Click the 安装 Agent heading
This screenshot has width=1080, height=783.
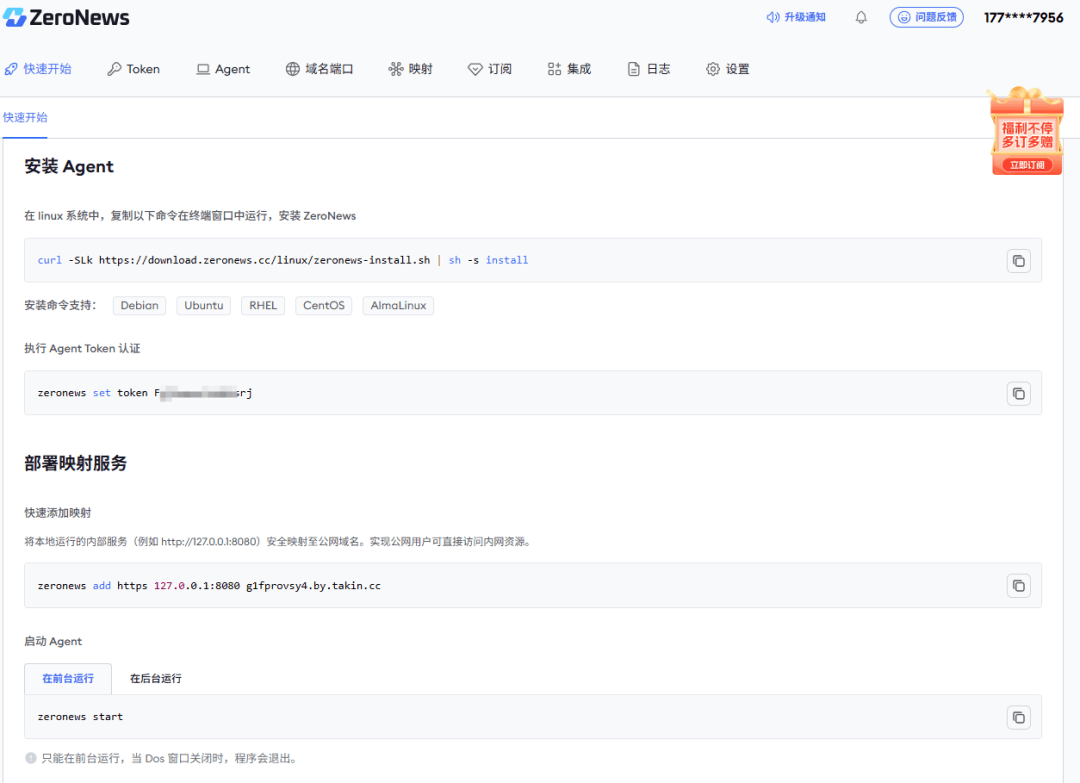(x=69, y=167)
